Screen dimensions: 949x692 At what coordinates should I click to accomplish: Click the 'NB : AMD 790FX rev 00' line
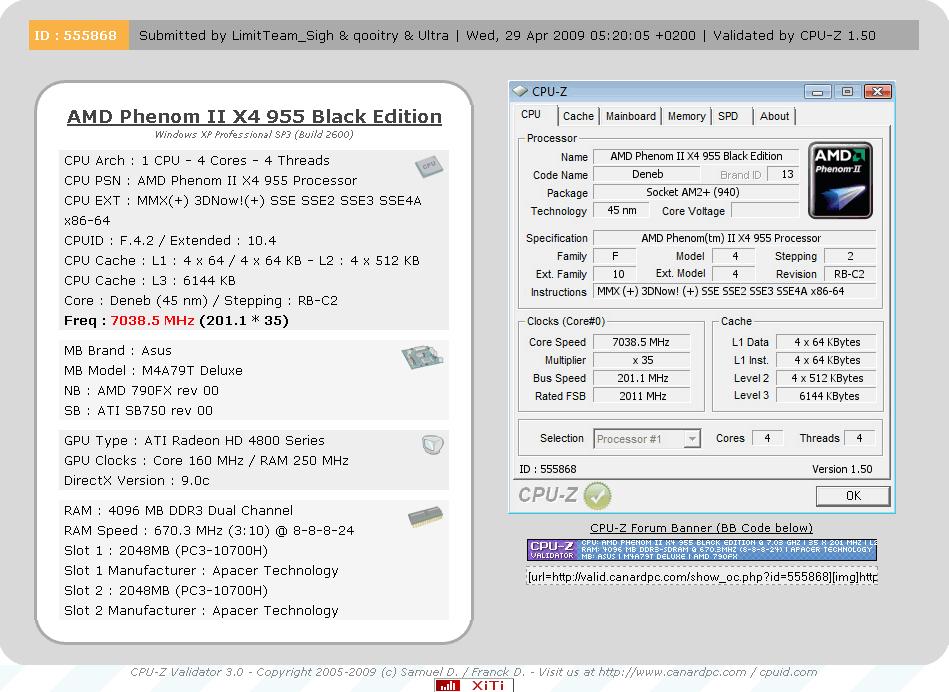coord(141,390)
